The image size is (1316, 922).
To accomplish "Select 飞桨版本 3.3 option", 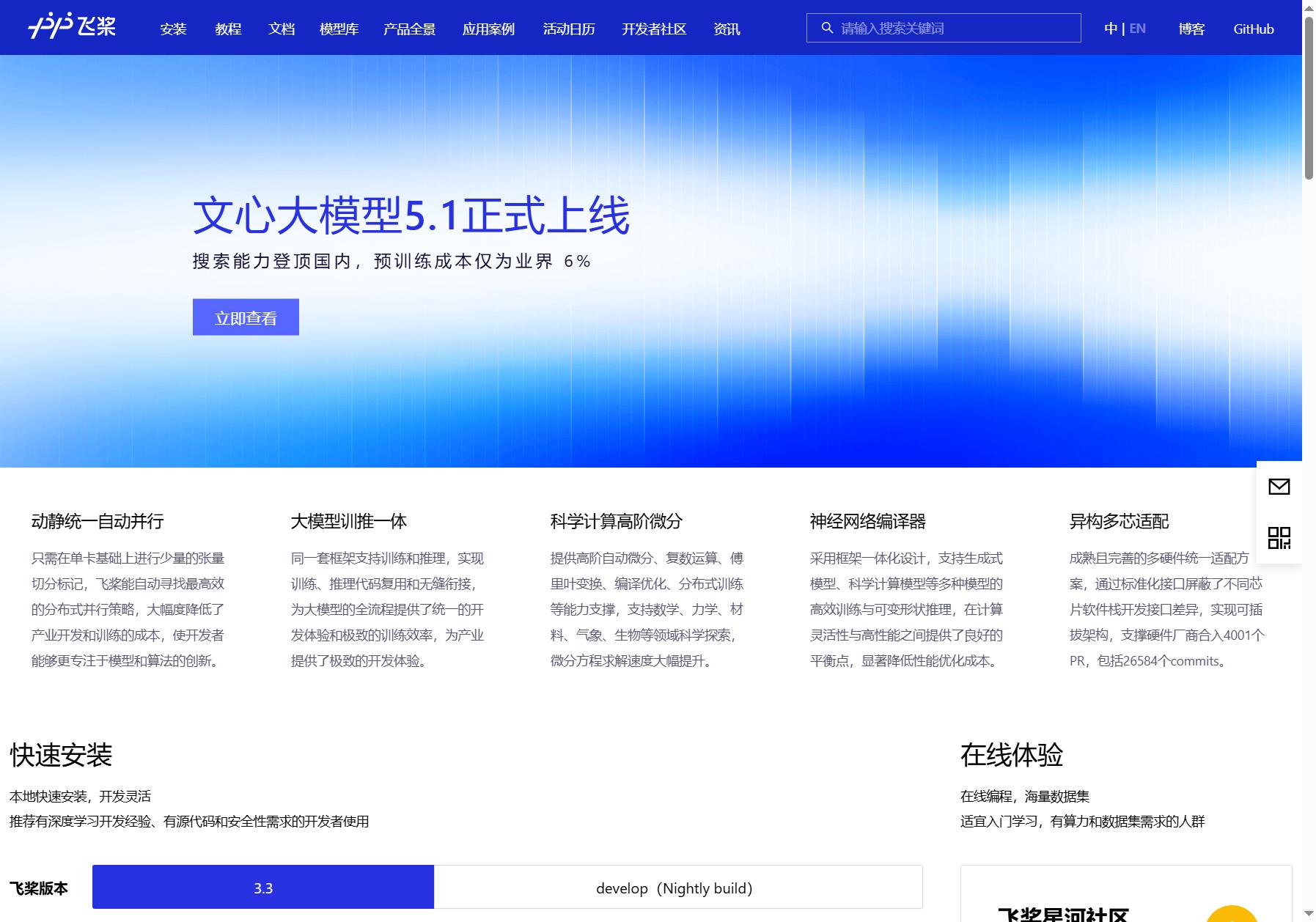I will pyautogui.click(x=263, y=888).
